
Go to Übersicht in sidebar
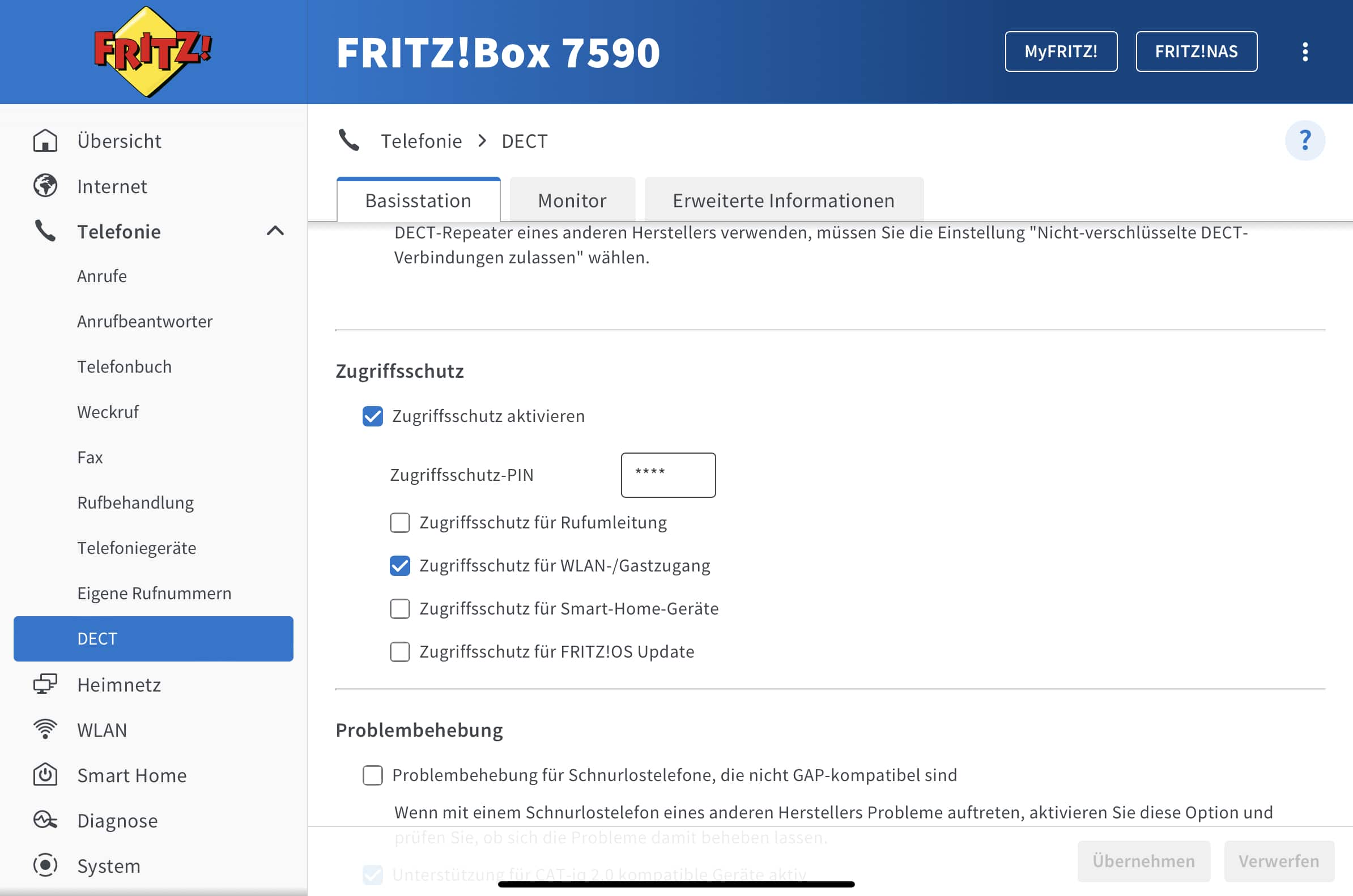[120, 140]
